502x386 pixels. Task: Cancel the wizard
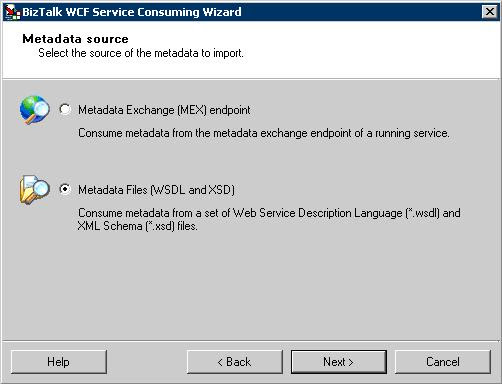pyautogui.click(x=443, y=362)
